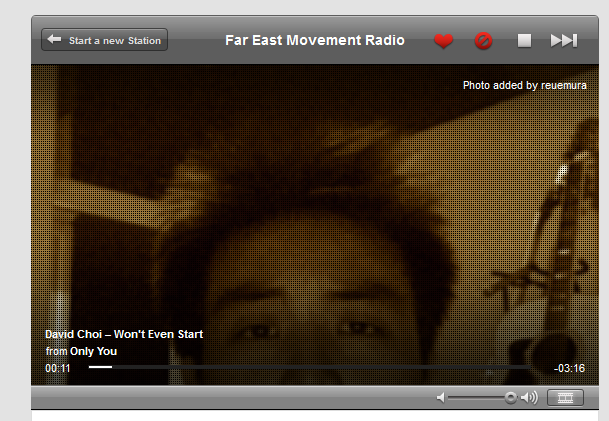Click the remaining time -03:16
Image resolution: width=609 pixels, height=421 pixels.
[569, 368]
